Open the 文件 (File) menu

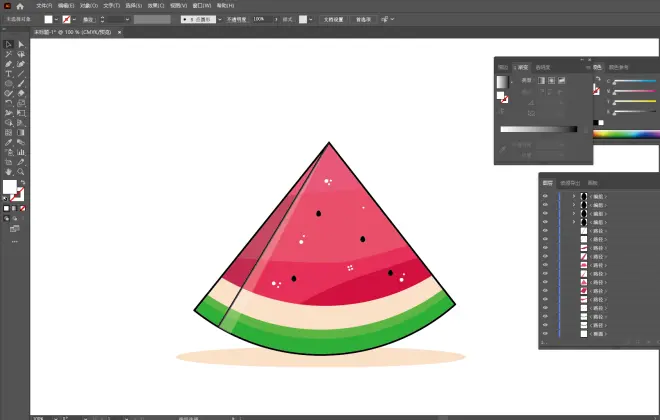click(43, 6)
